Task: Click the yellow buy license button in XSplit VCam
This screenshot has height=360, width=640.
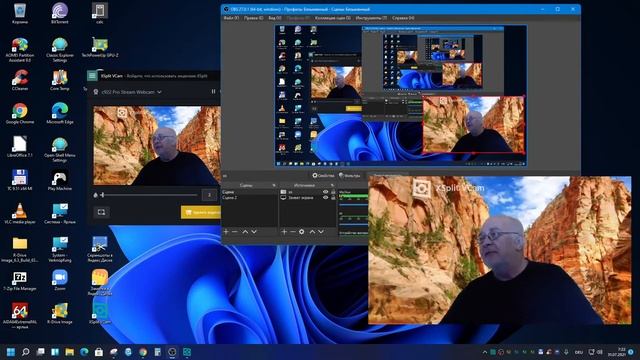Action: pos(200,212)
